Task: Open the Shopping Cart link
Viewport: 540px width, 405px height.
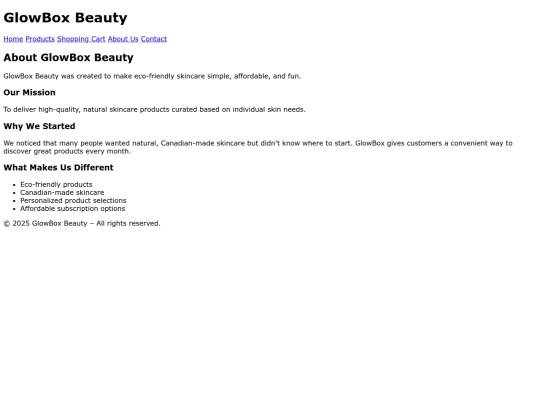Action: [81, 39]
